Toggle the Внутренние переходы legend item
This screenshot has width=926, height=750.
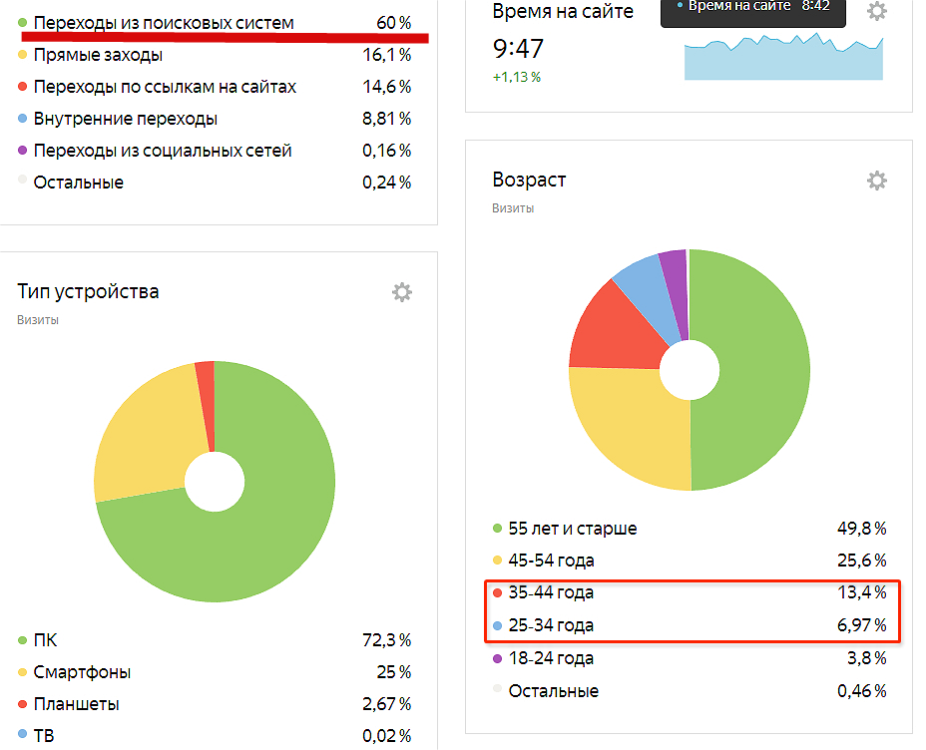point(125,119)
